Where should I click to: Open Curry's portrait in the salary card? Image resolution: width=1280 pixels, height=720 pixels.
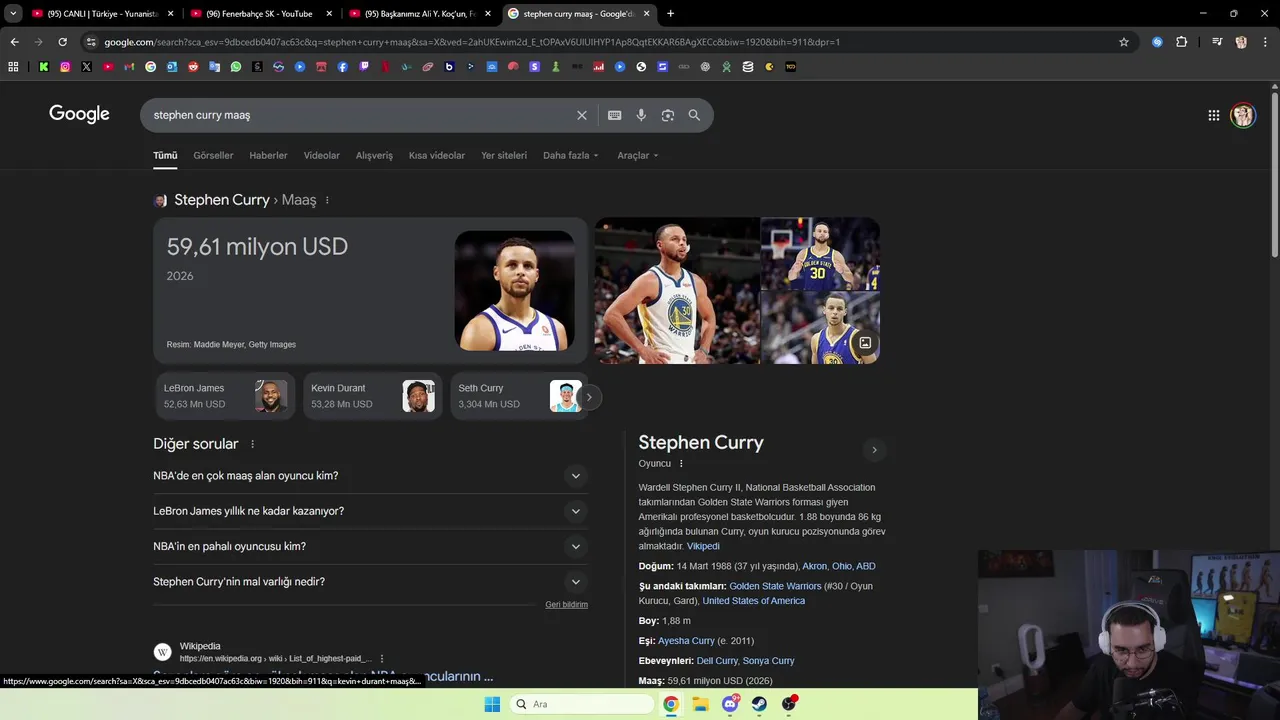point(514,291)
